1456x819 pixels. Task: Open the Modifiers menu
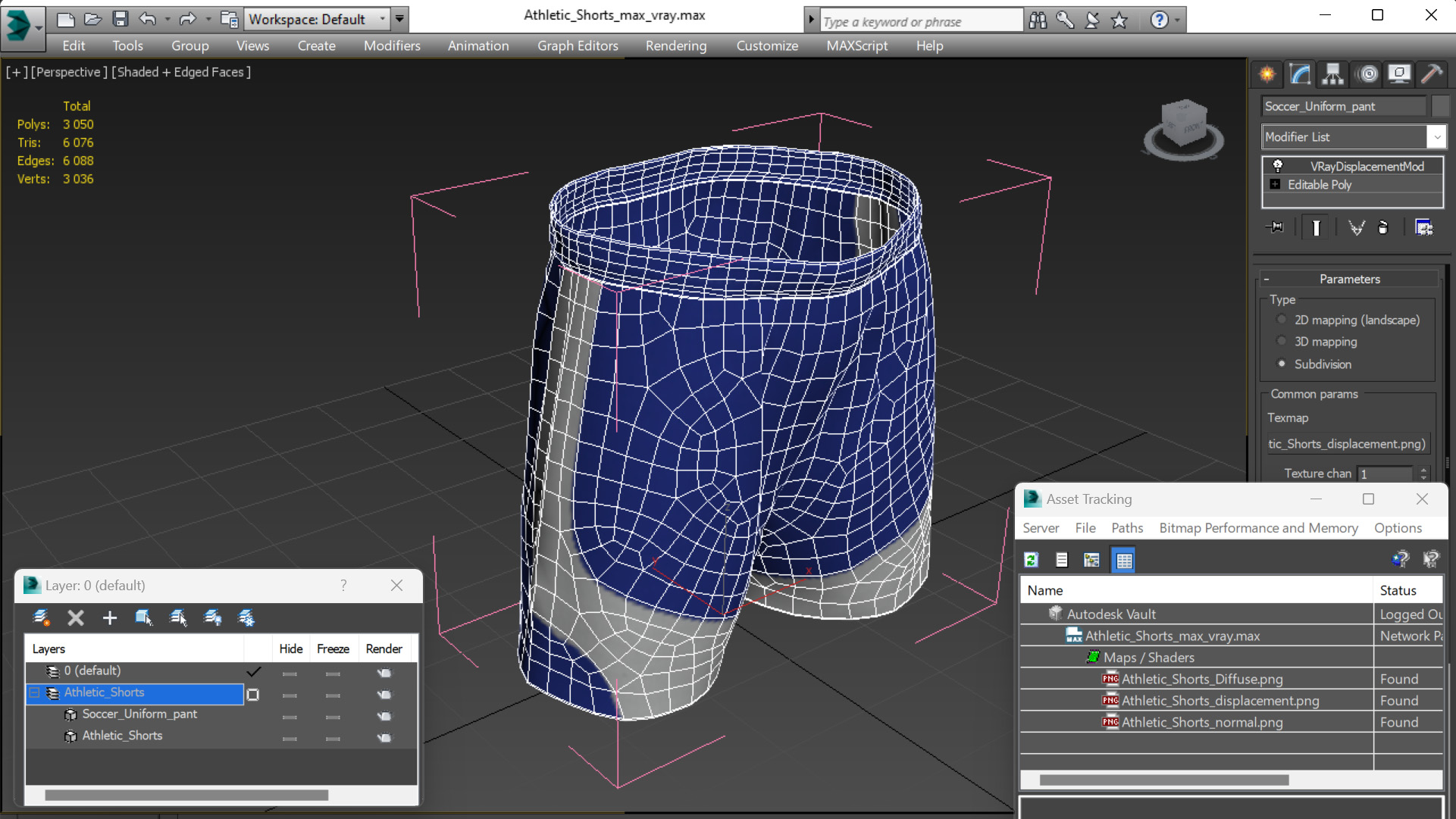tap(391, 45)
